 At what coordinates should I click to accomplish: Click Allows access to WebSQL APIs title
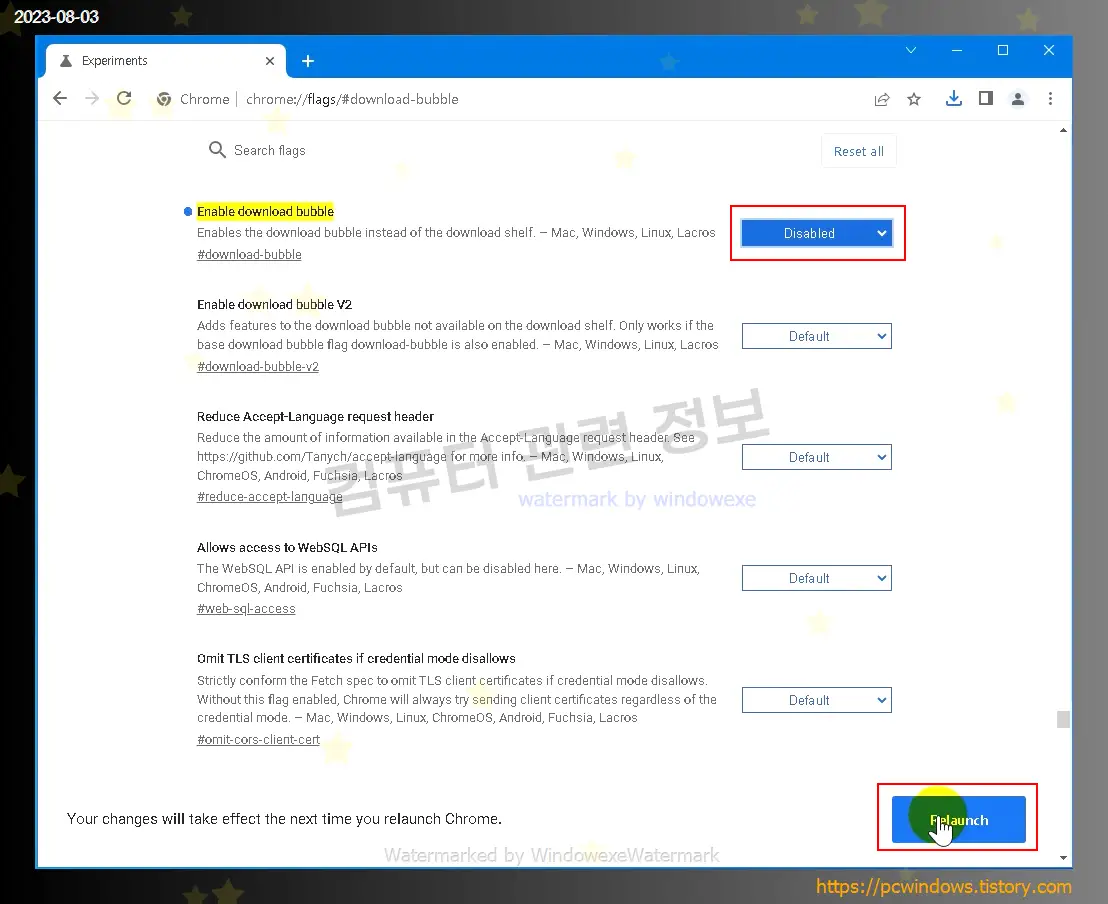point(287,547)
